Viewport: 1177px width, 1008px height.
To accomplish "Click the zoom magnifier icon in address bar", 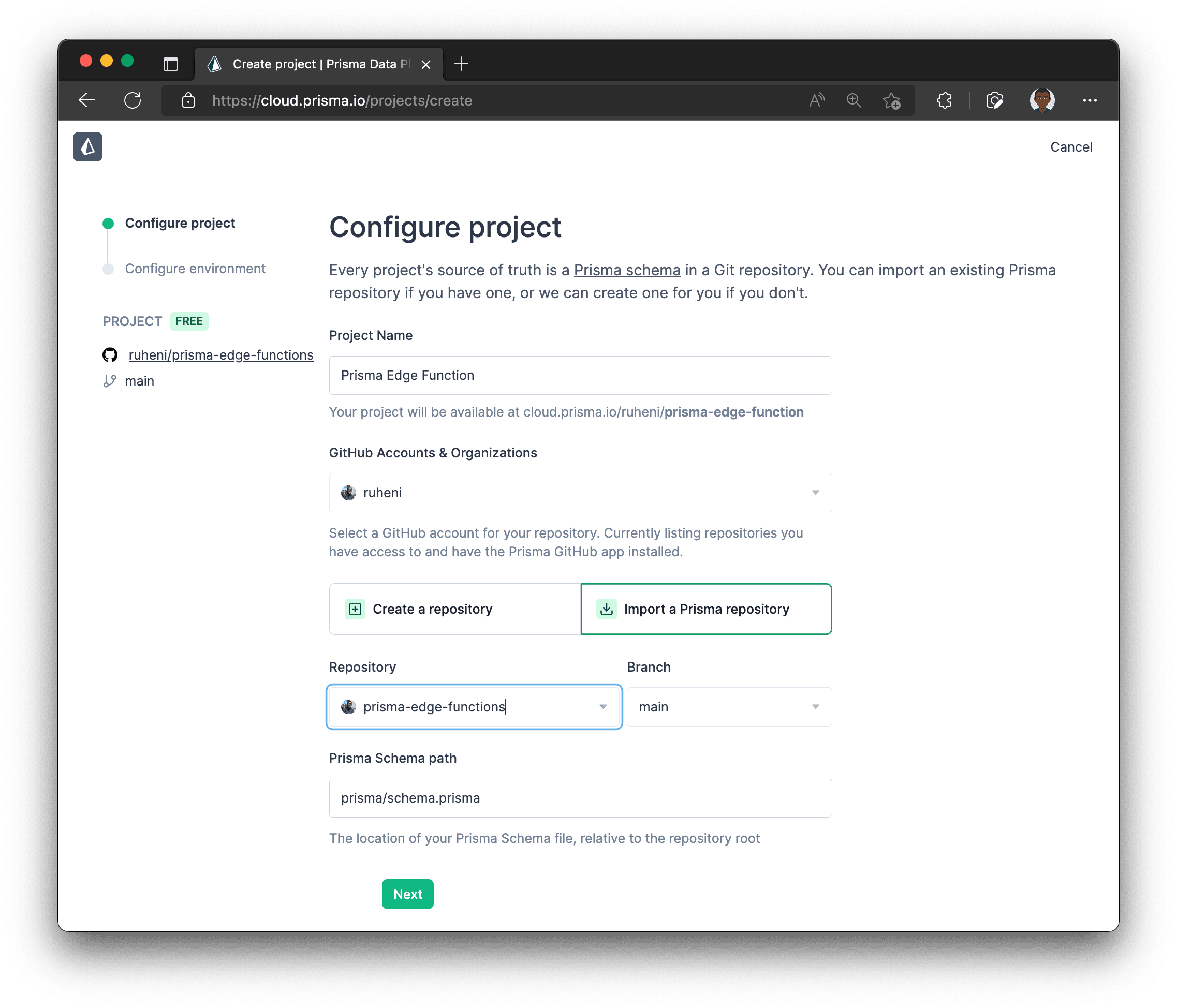I will click(x=853, y=100).
